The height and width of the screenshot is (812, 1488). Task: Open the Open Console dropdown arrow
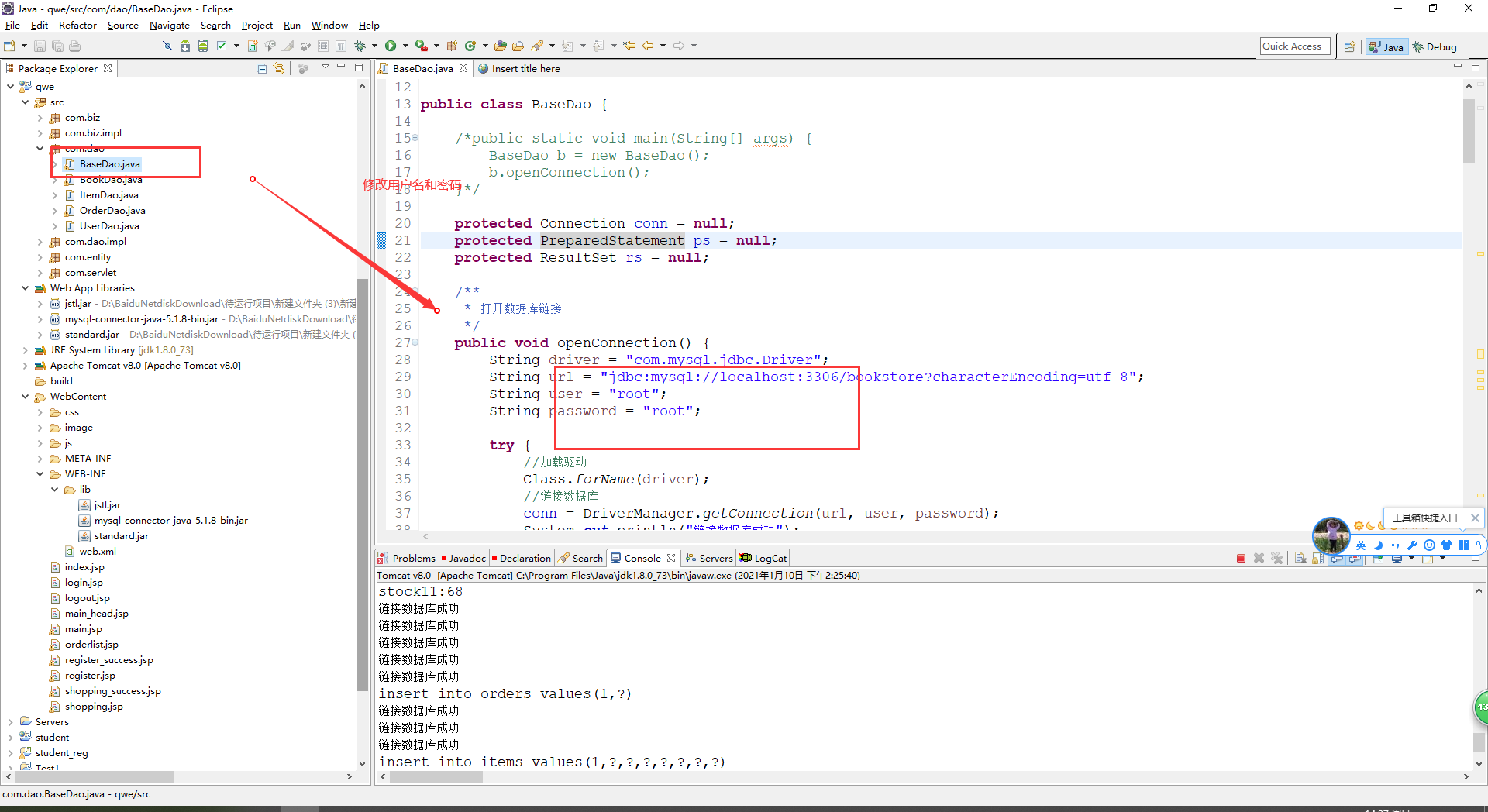point(1442,558)
